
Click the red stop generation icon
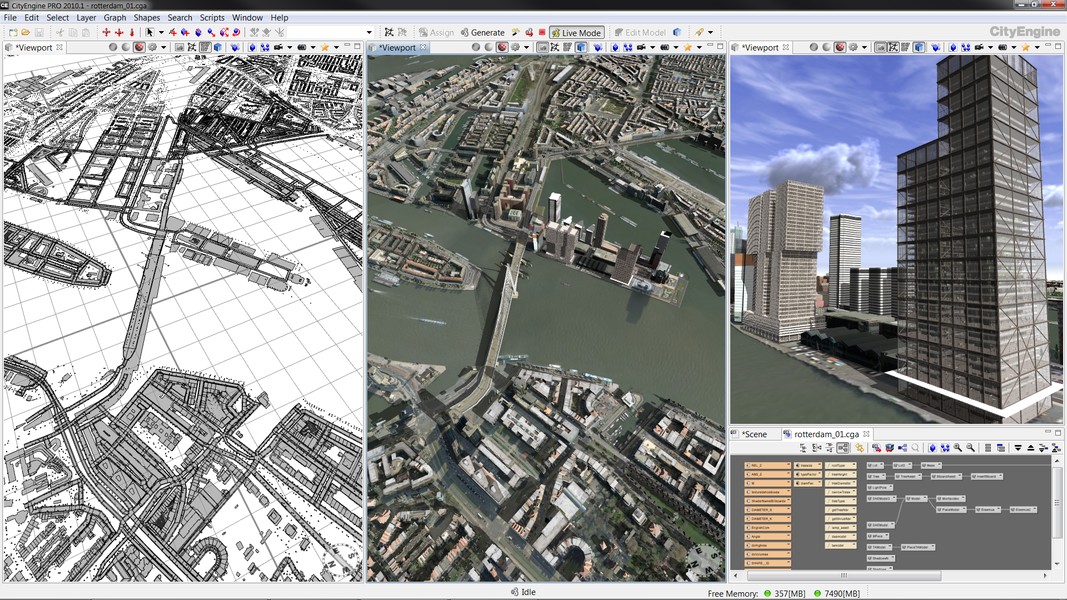541,33
